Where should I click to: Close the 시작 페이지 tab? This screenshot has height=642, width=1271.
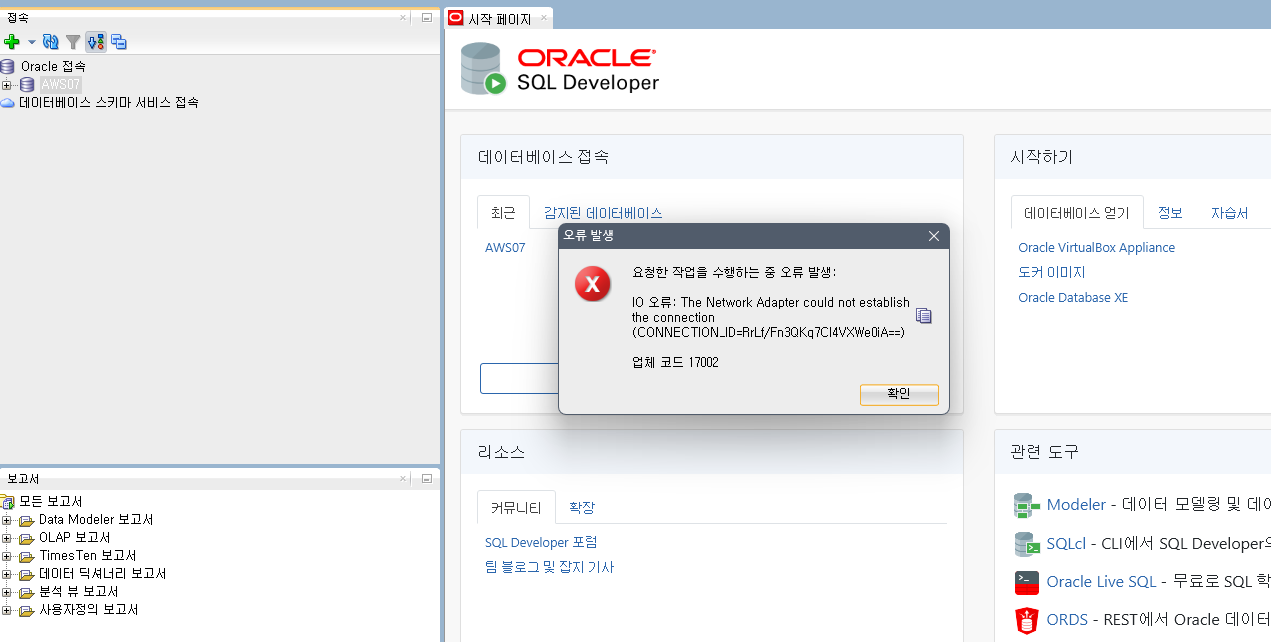point(544,18)
